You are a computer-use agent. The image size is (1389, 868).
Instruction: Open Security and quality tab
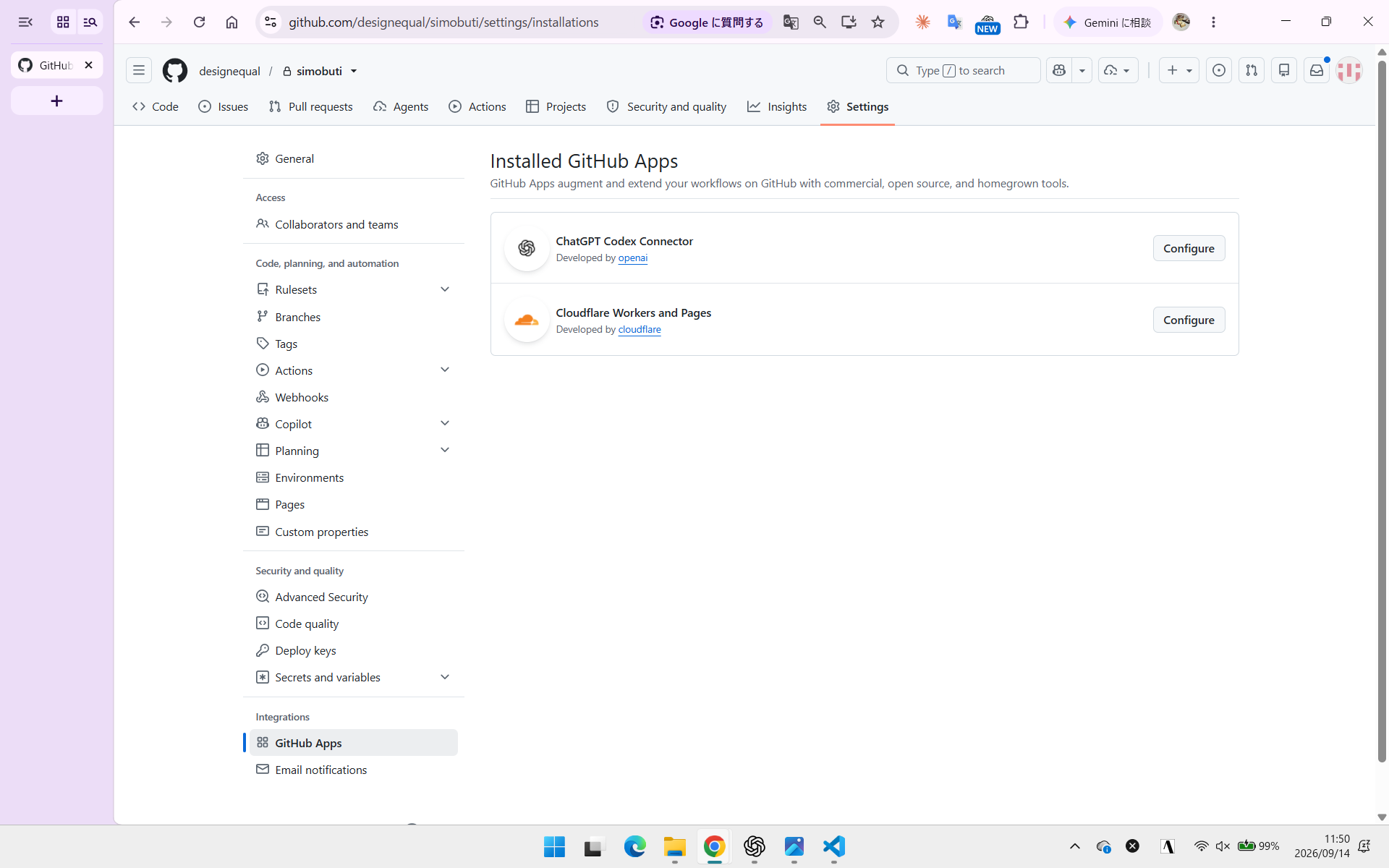pos(666,106)
